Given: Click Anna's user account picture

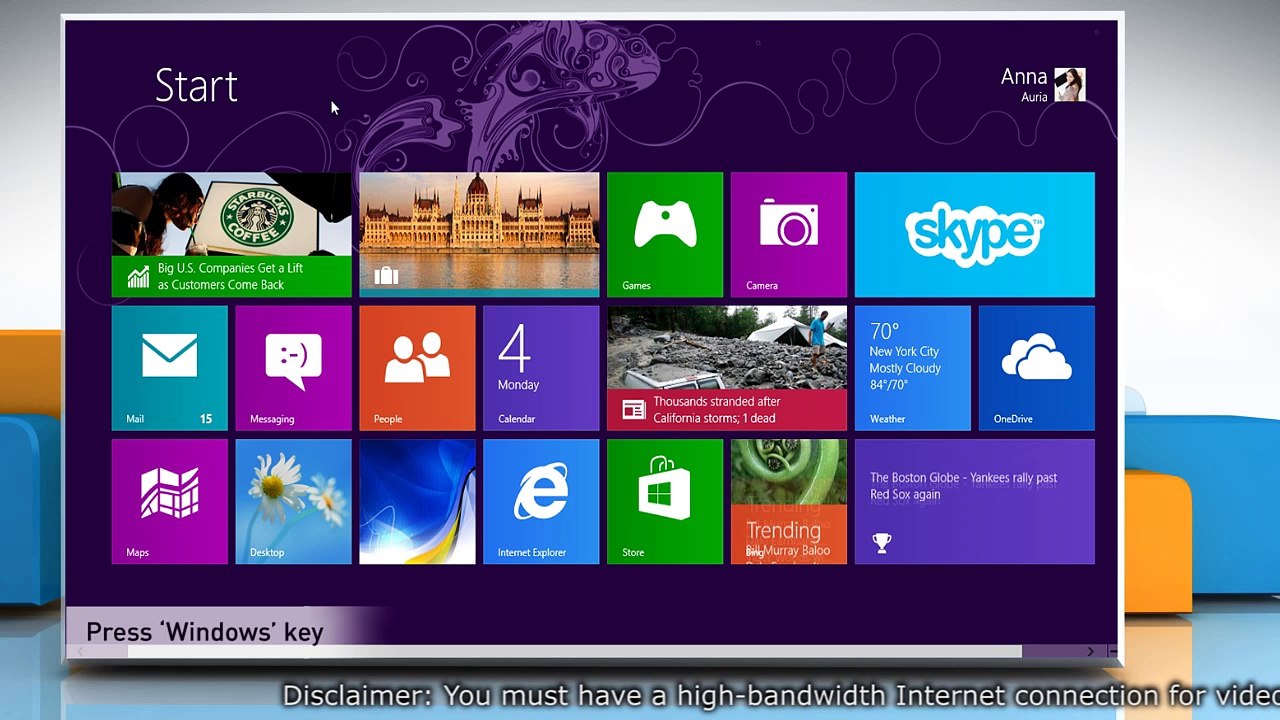Looking at the screenshot, I should coord(1069,85).
